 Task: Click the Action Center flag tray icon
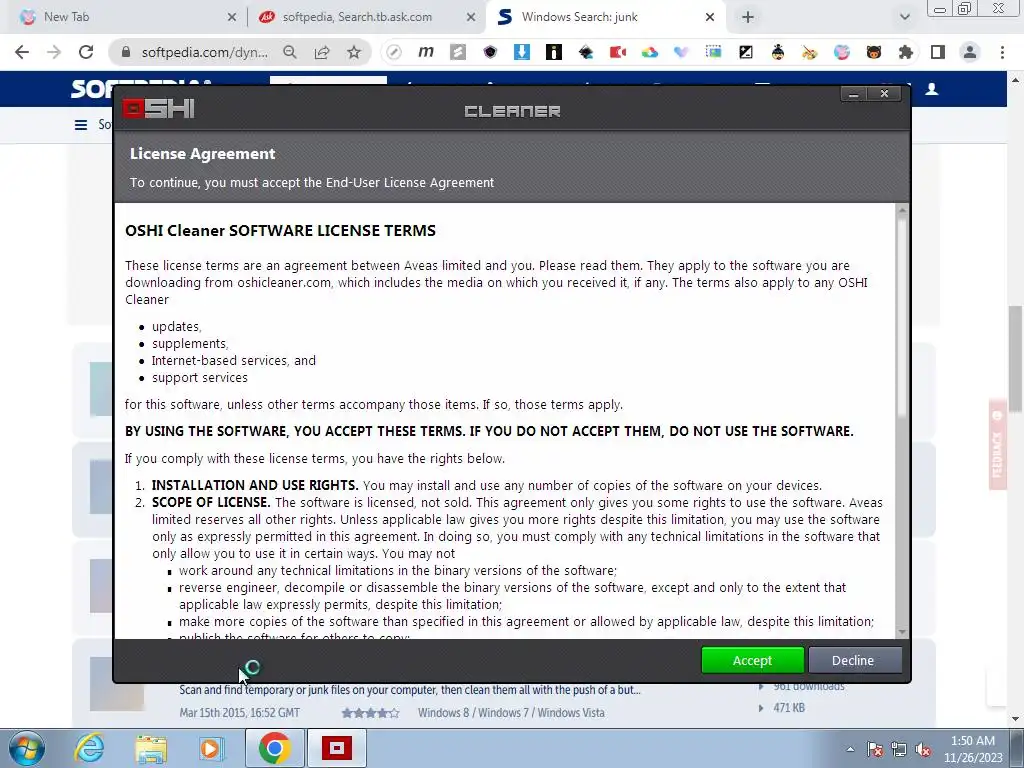pyautogui.click(x=875, y=749)
